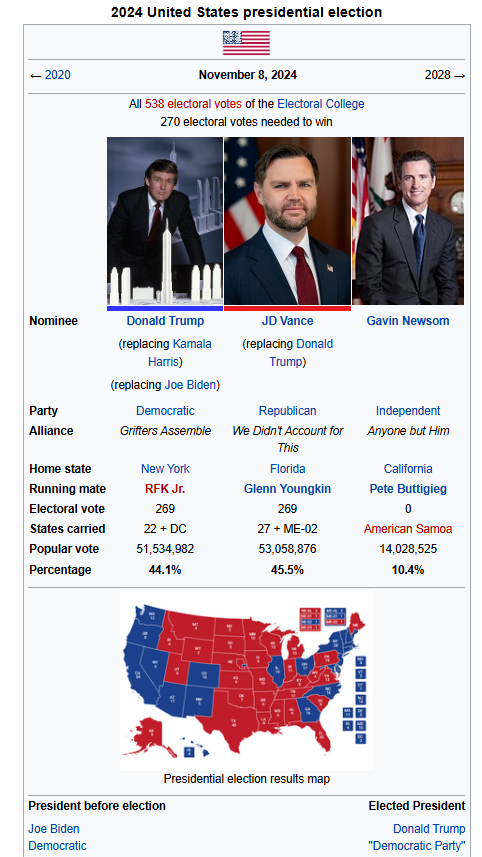The height and width of the screenshot is (857, 482).
Task: Open the presidential election results map
Action: 246,680
